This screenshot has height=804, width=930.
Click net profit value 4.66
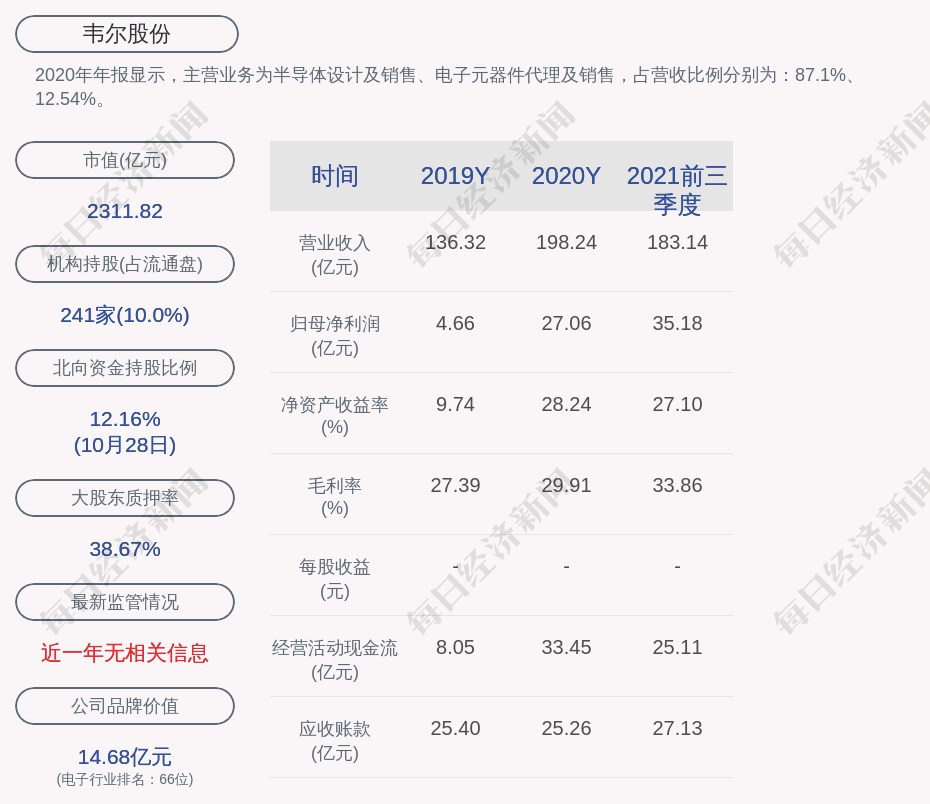pyautogui.click(x=456, y=324)
